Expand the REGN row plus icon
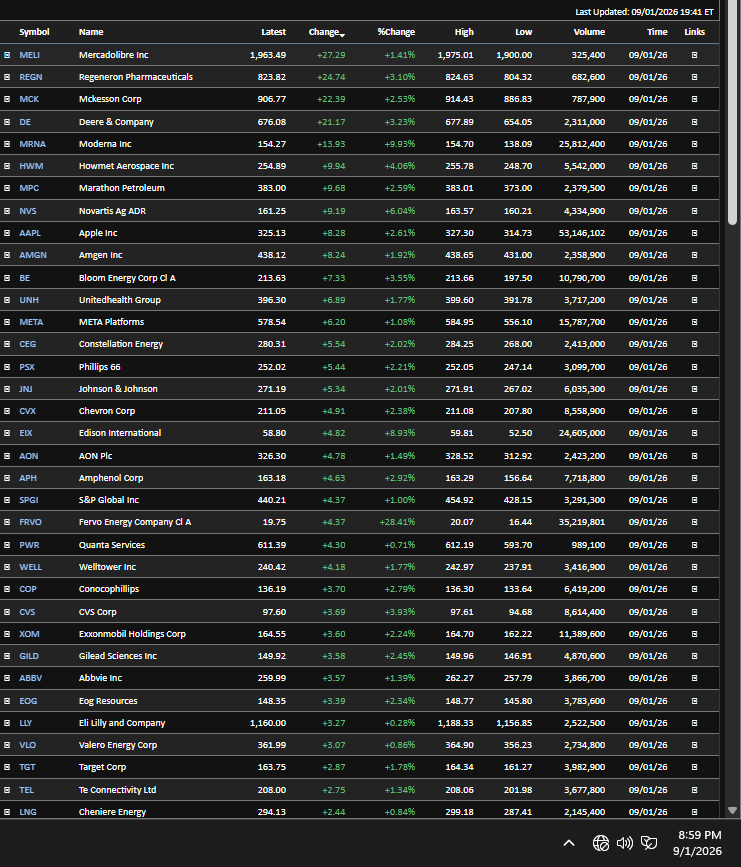Viewport: 741px width, 867px height. point(7,77)
